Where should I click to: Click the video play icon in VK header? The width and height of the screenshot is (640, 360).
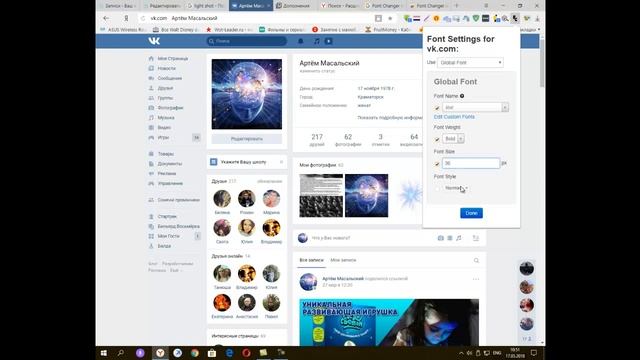click(x=329, y=41)
